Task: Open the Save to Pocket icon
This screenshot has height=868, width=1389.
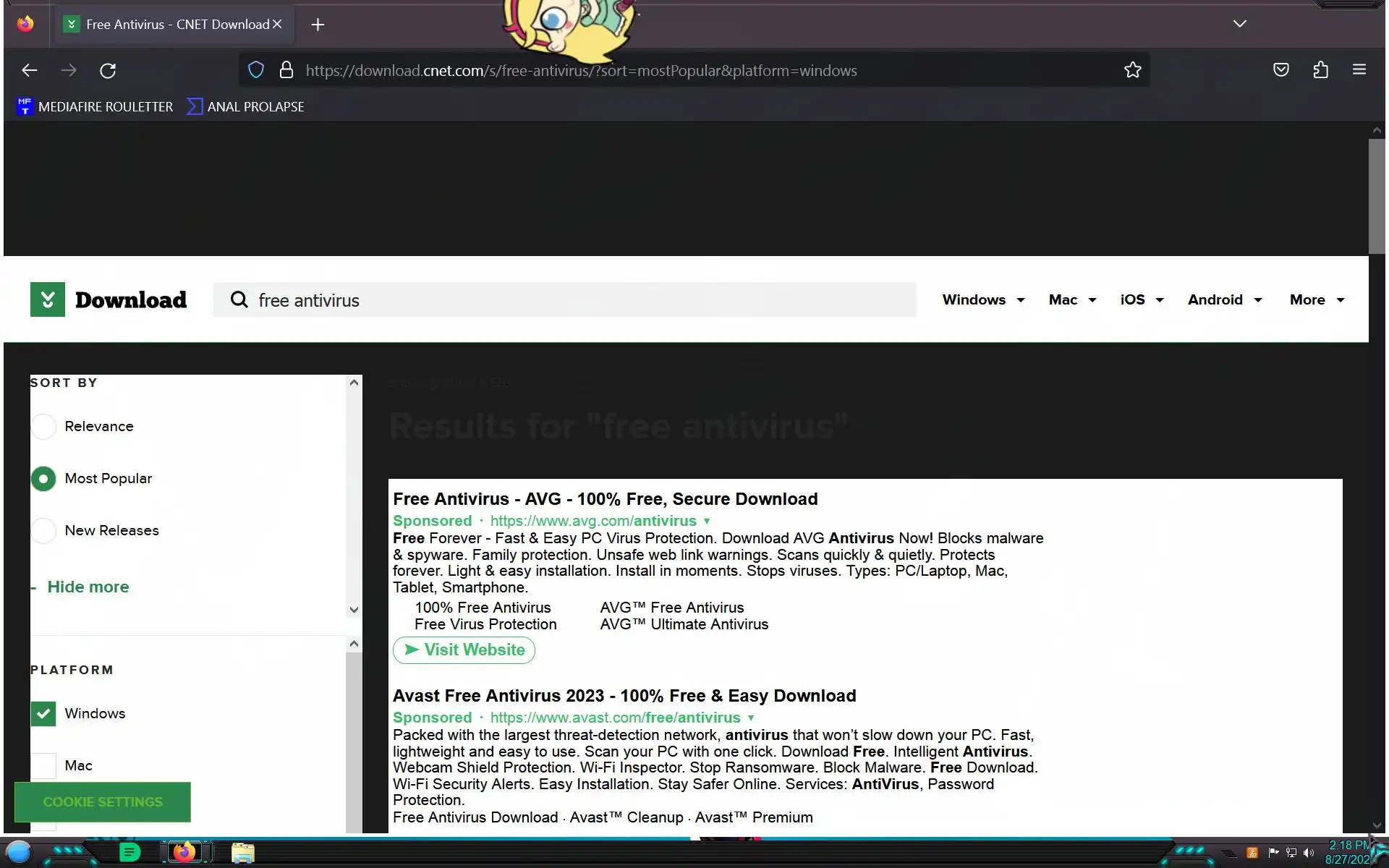Action: coord(1280,70)
